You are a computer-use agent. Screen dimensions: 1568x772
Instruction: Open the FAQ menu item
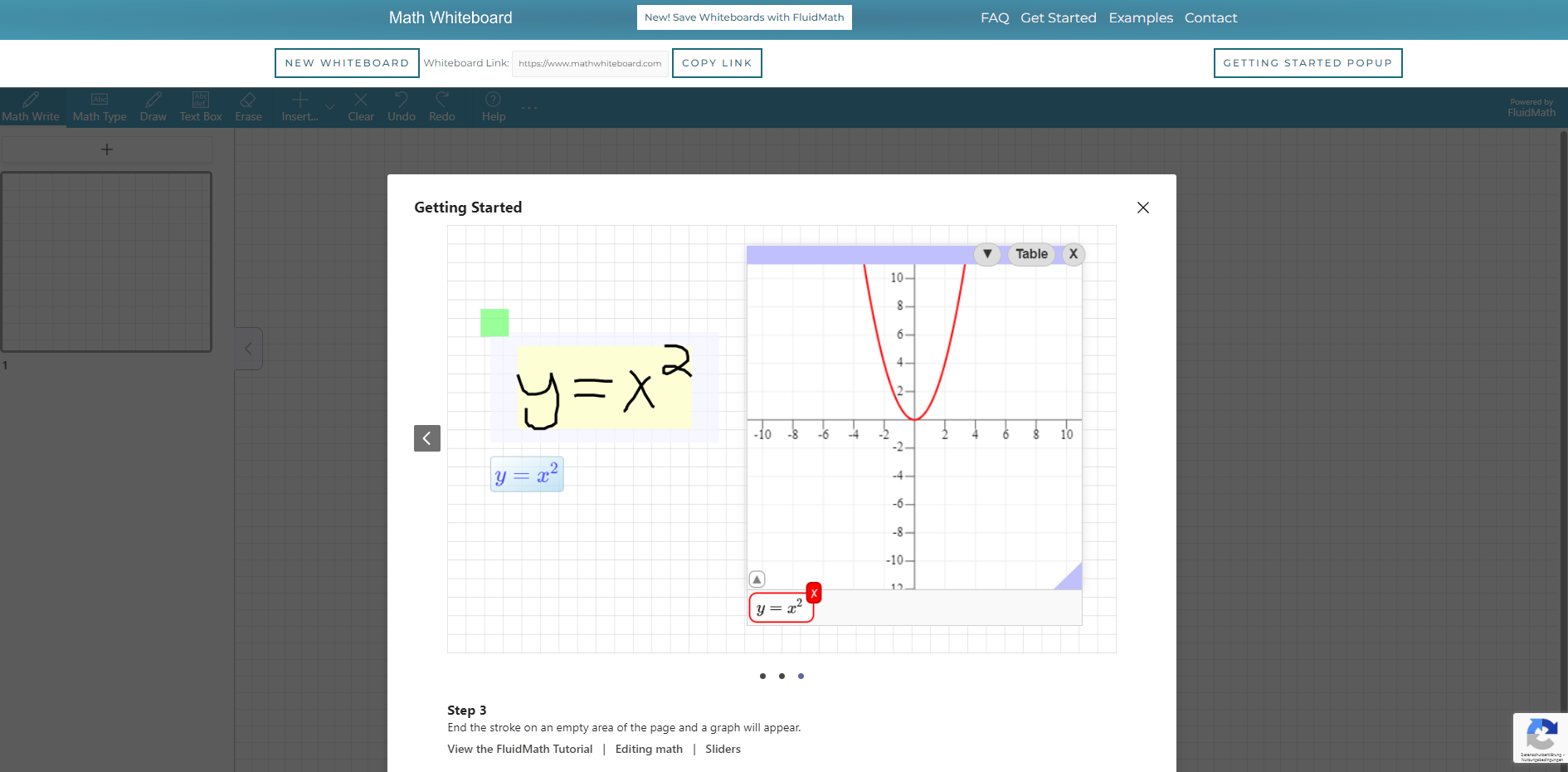[995, 17]
